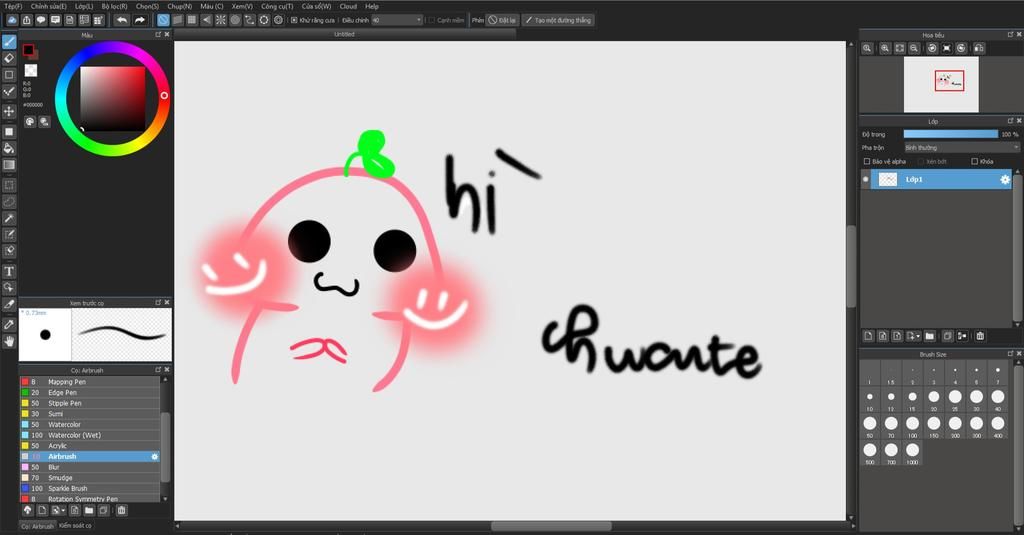The width and height of the screenshot is (1024, 535).
Task: Select the Smudge brush
Action: (x=89, y=478)
